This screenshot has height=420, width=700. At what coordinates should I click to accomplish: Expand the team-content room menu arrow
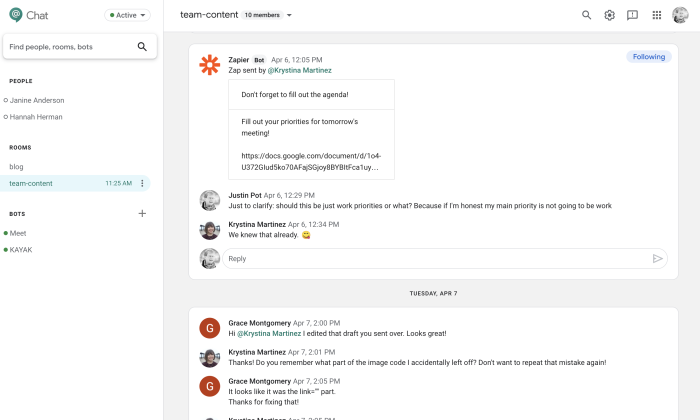289,15
